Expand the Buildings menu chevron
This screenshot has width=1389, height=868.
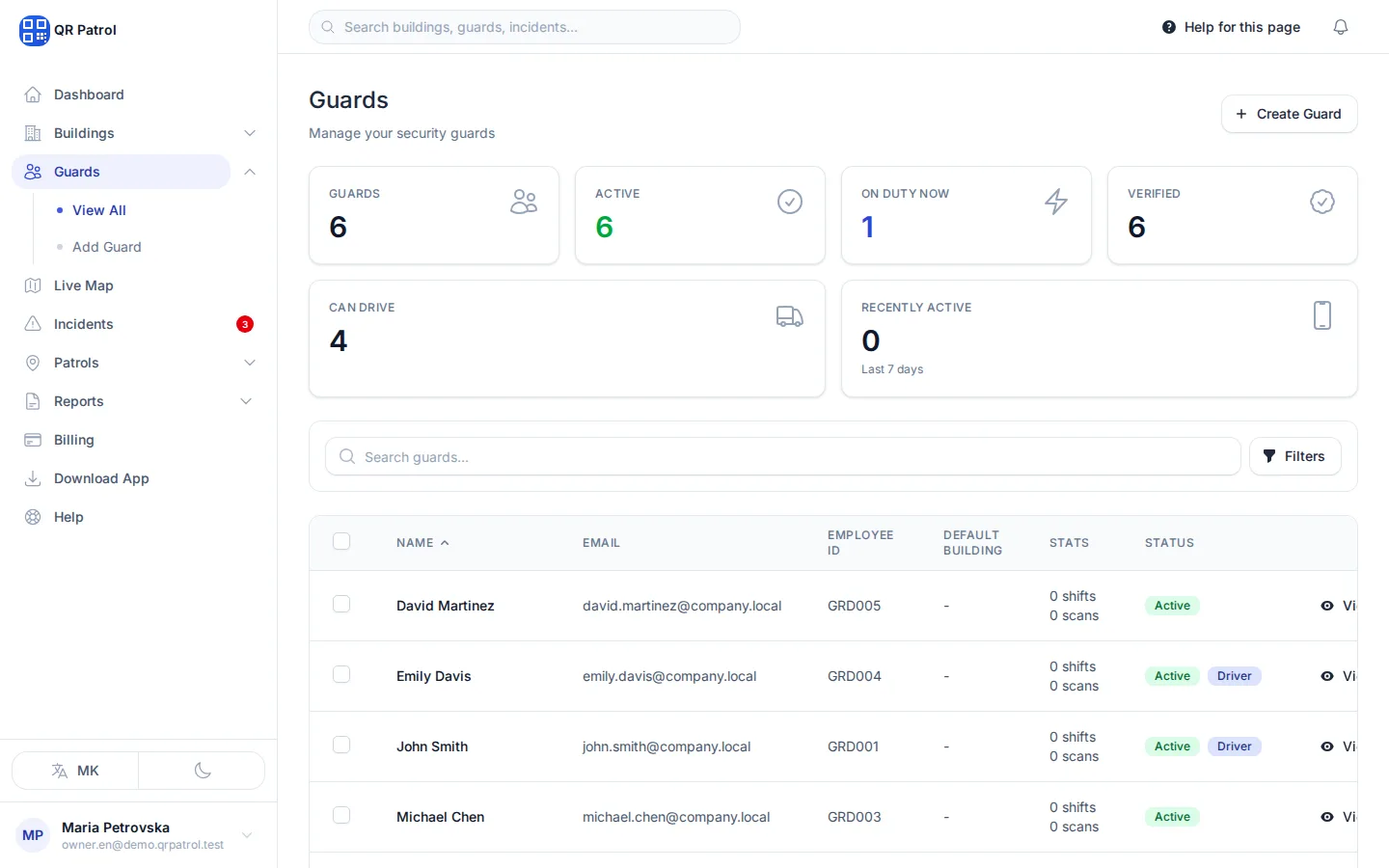point(250,133)
